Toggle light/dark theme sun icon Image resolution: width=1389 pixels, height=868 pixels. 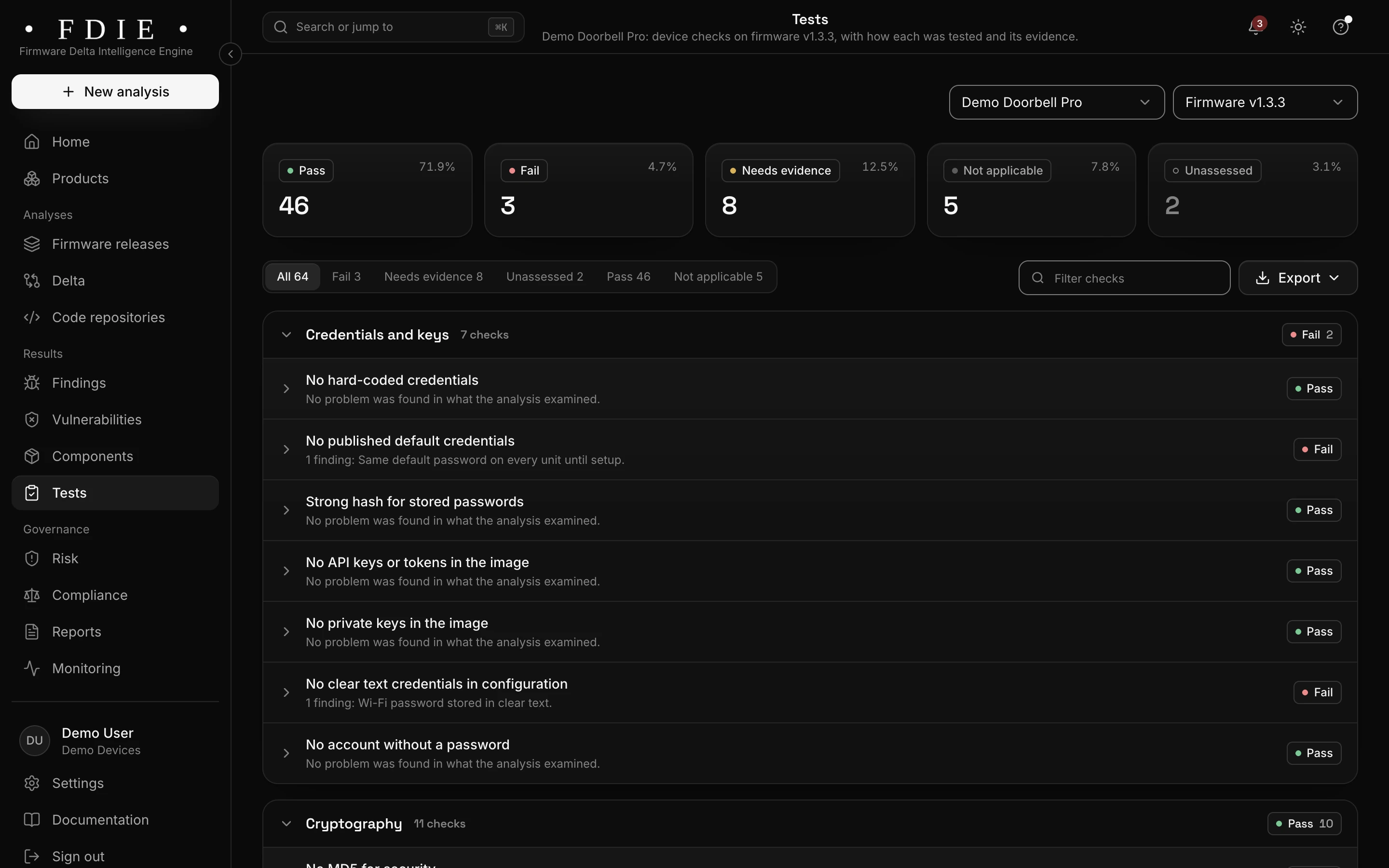tap(1298, 27)
